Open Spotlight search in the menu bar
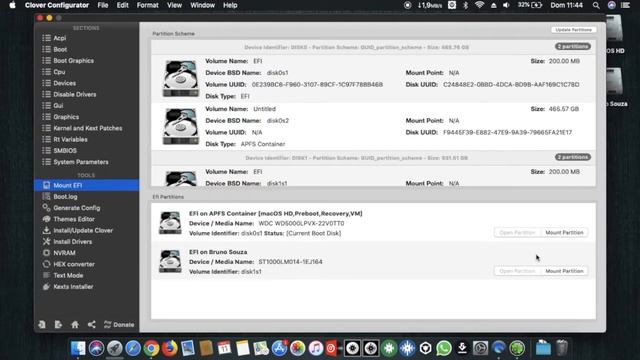640x360 pixels. (596, 5)
